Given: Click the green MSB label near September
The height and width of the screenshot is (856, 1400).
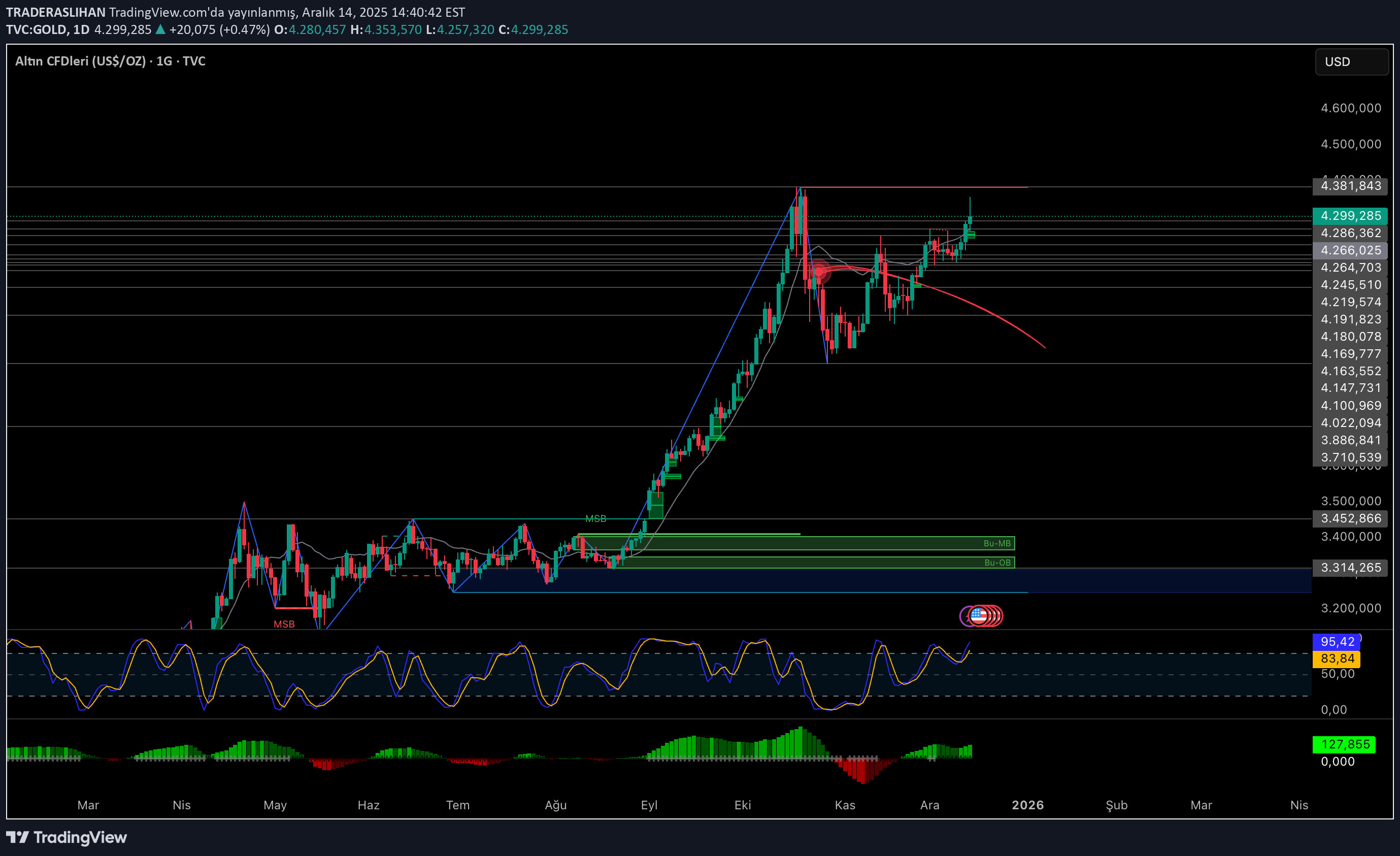Looking at the screenshot, I should (595, 518).
